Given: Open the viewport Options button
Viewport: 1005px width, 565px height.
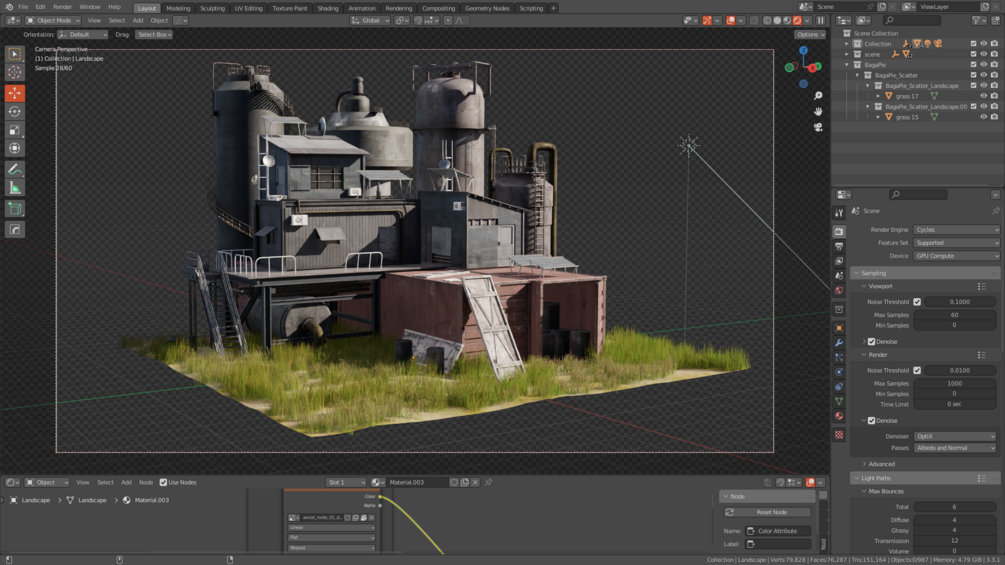Looking at the screenshot, I should coord(809,34).
